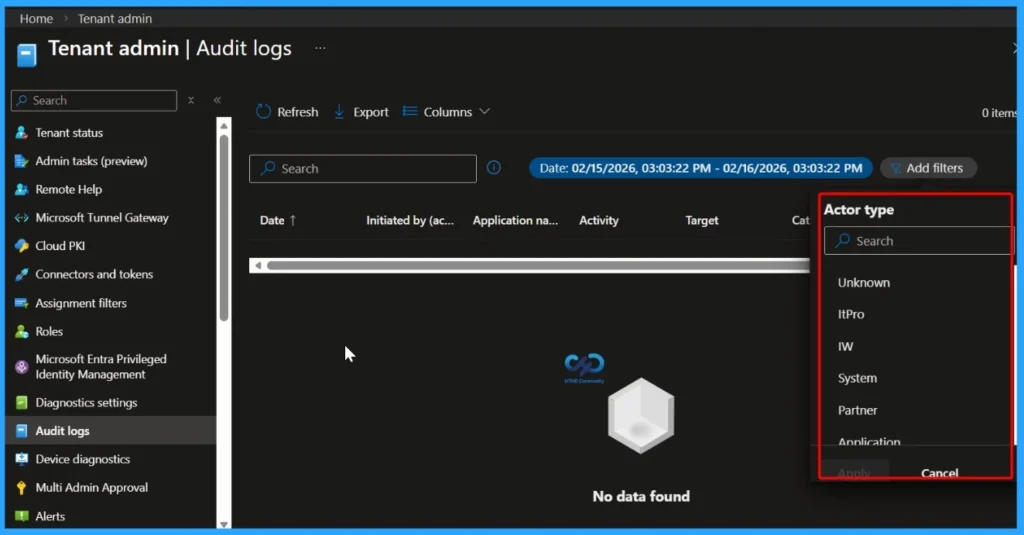Select Partner actor type option
Screen dimensions: 1024x535
pyautogui.click(x=857, y=410)
